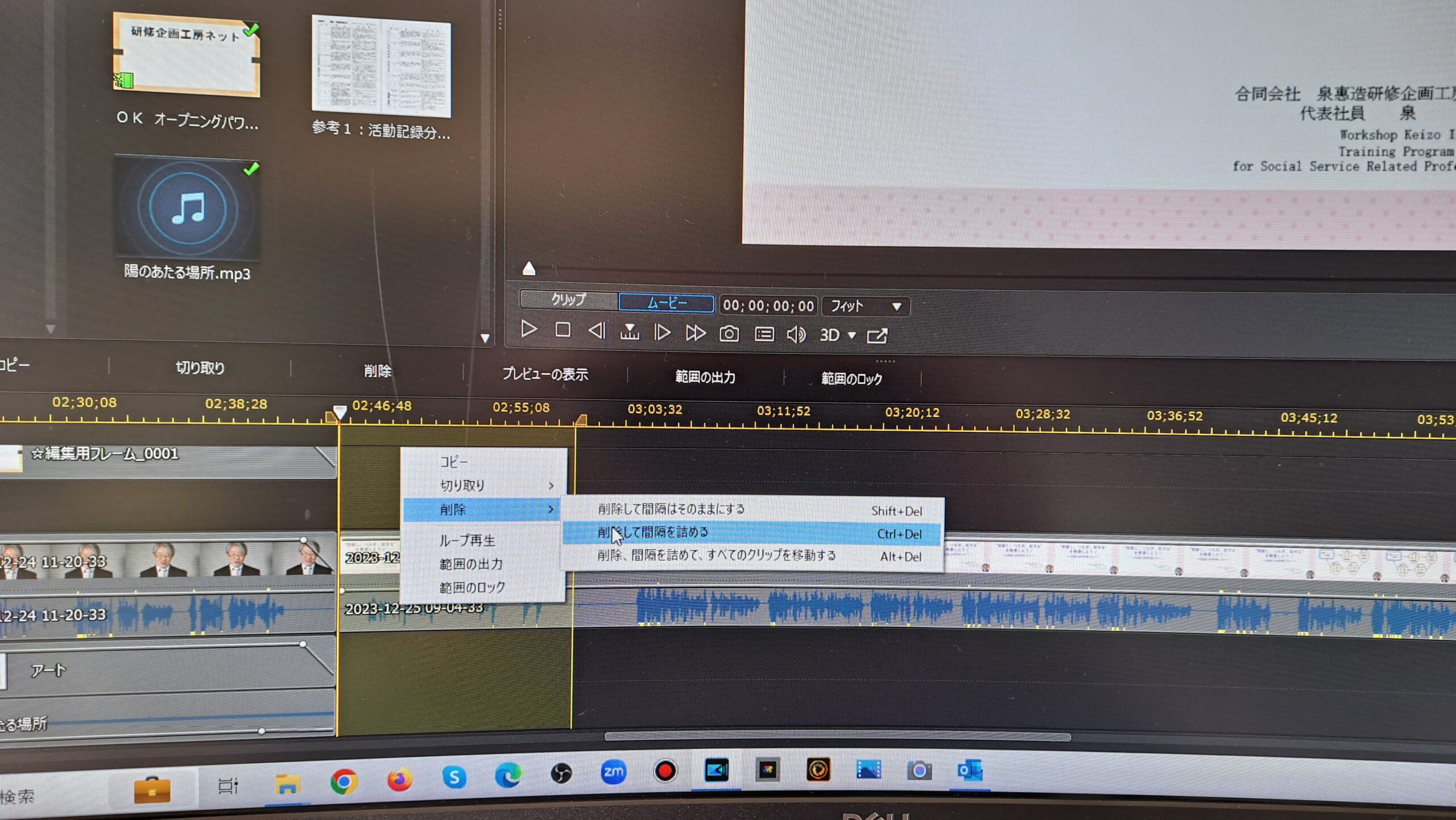Open the red record app in taskbar
1456x820 pixels.
click(x=665, y=771)
